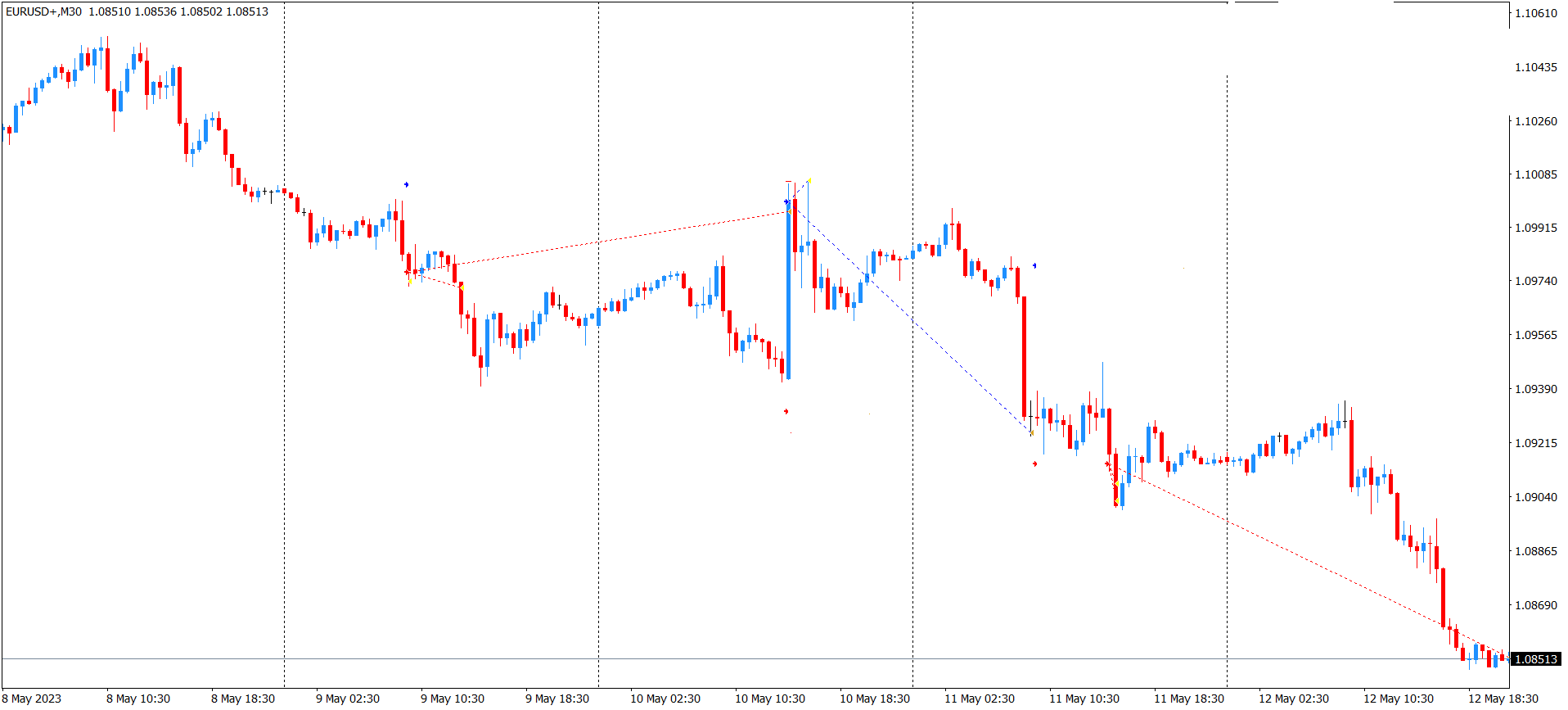Select the 11 May 18:30 time label
This screenshot has height=710, width=1568.
(1189, 699)
